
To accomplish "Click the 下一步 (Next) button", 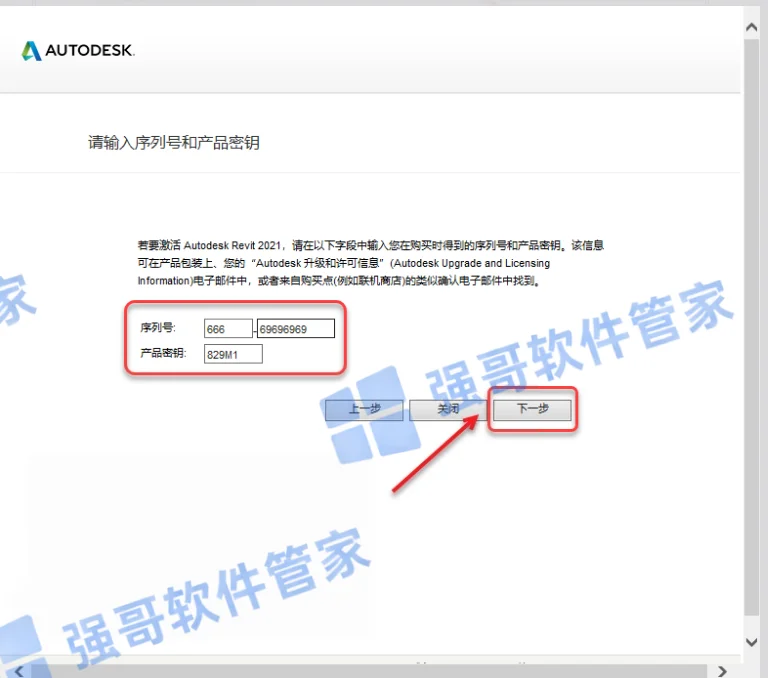I will (532, 410).
